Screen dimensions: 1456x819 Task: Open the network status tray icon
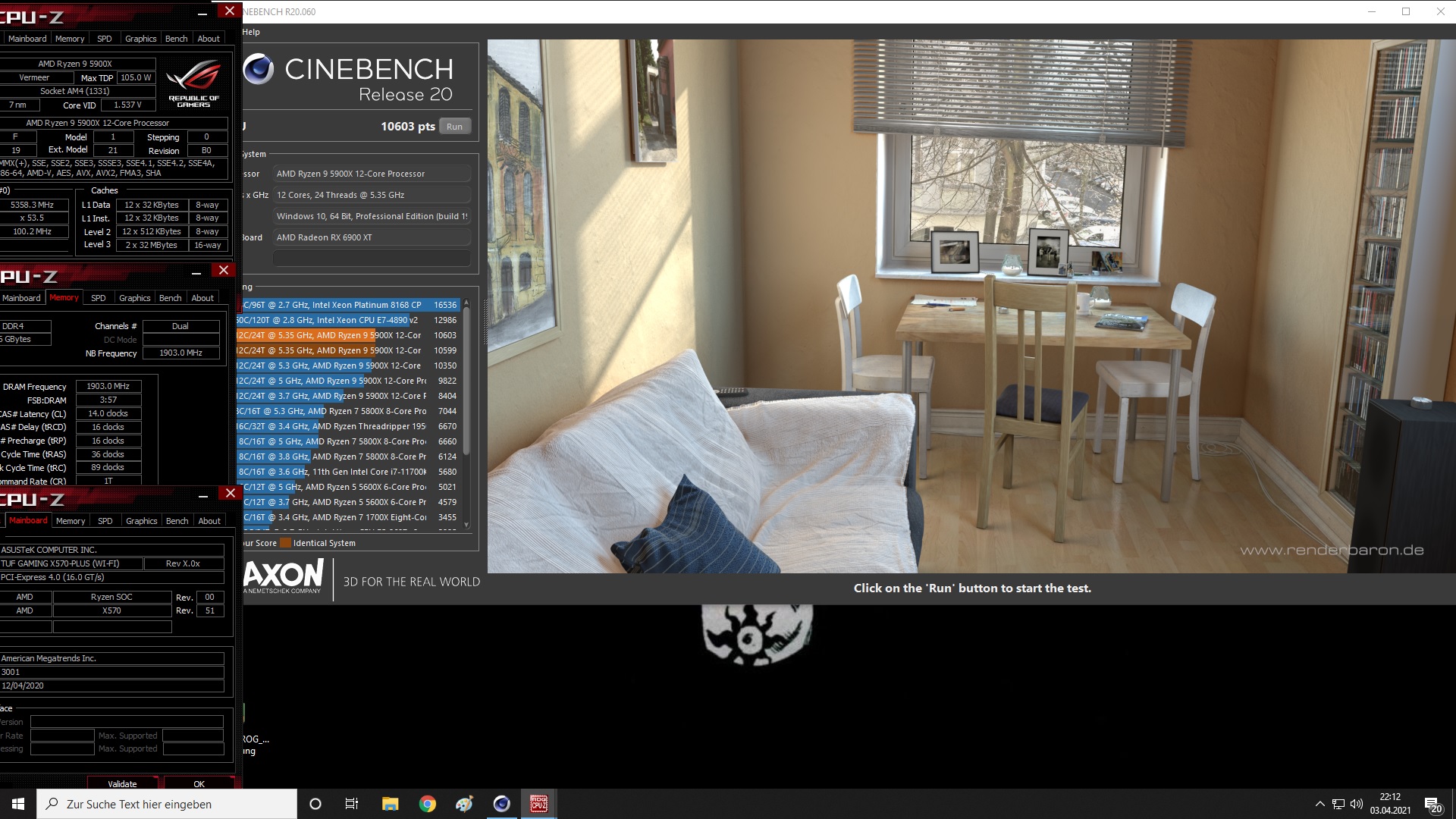1338,804
